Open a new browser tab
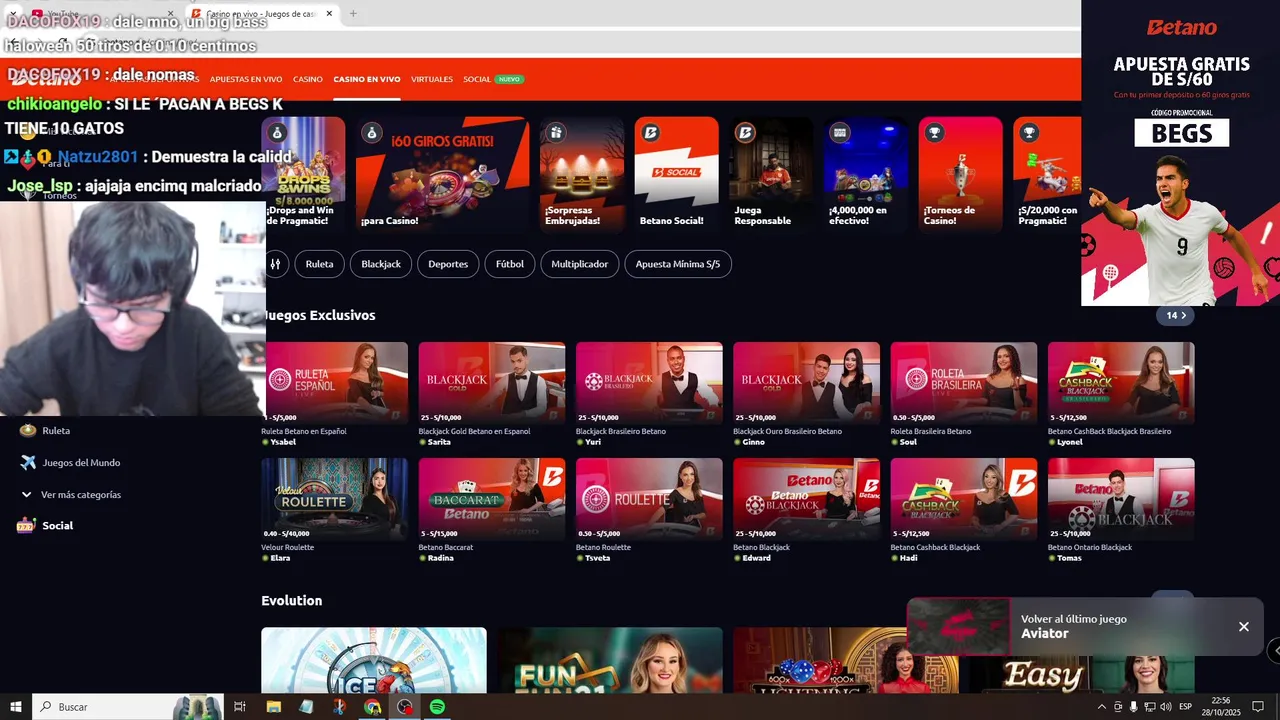Screen dimensions: 1280x720 352,14
